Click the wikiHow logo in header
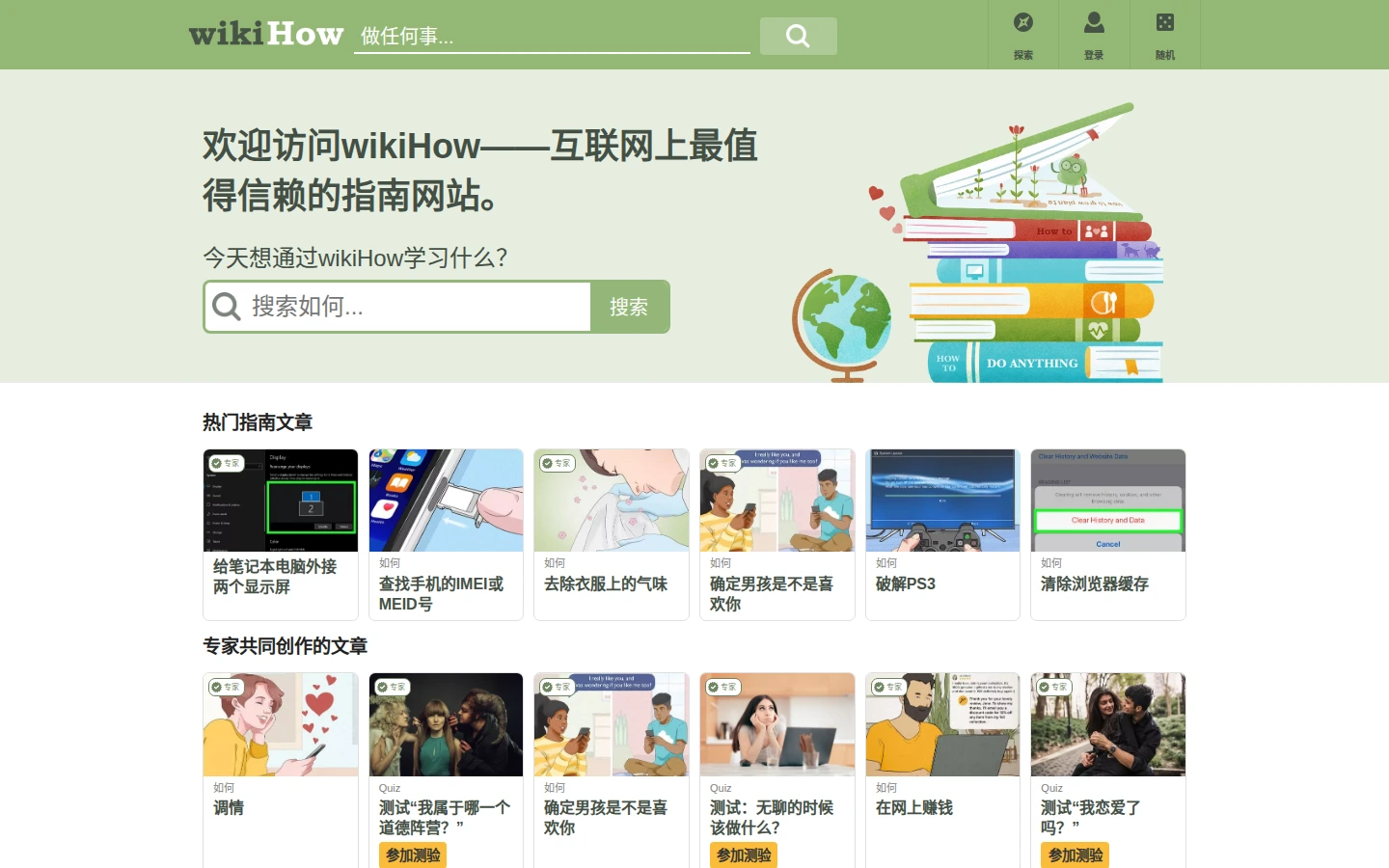The image size is (1389, 868). tap(266, 35)
